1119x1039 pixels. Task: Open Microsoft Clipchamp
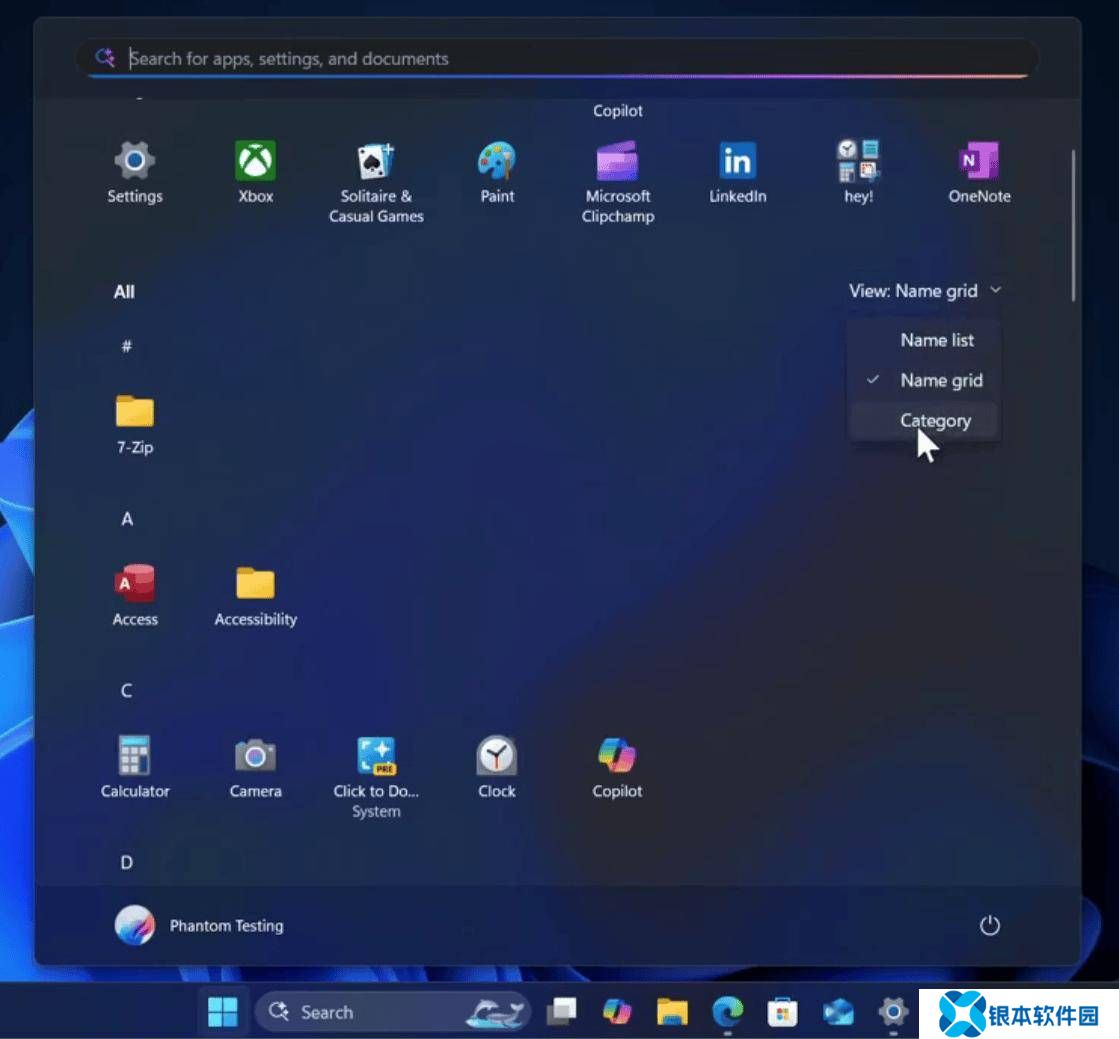(x=617, y=183)
